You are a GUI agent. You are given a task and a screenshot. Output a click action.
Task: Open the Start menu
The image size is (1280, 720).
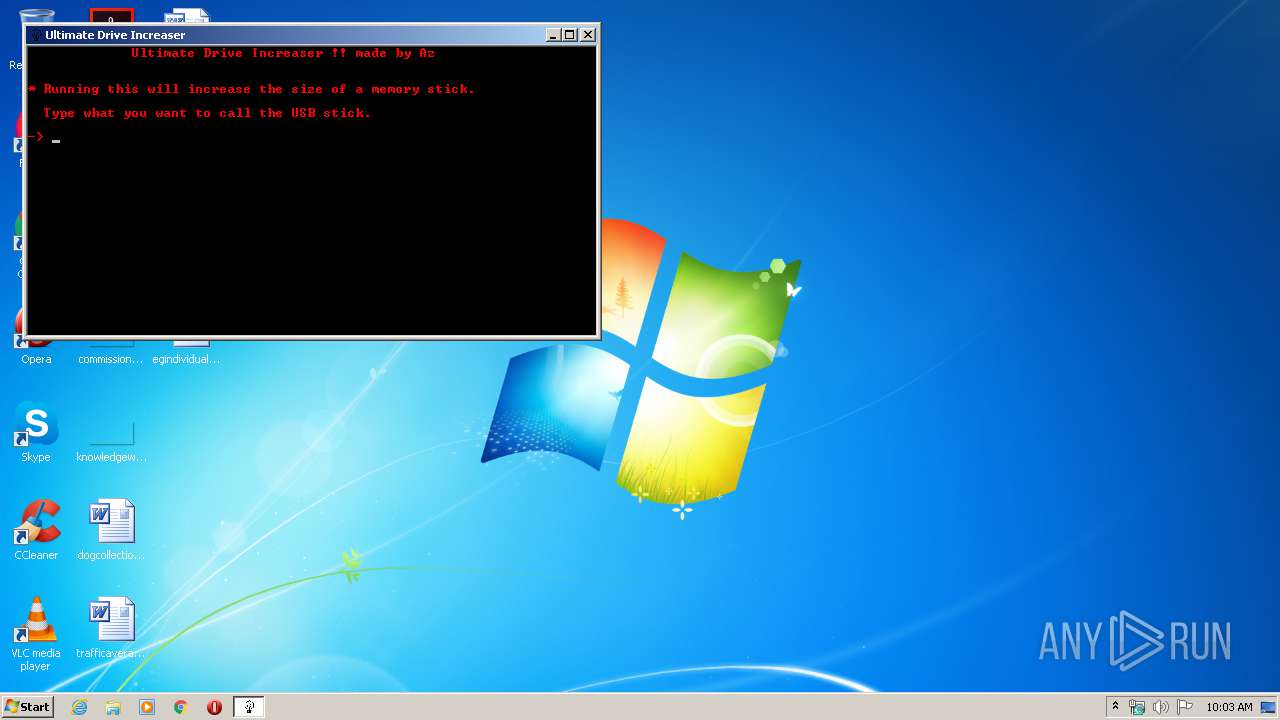[x=27, y=706]
